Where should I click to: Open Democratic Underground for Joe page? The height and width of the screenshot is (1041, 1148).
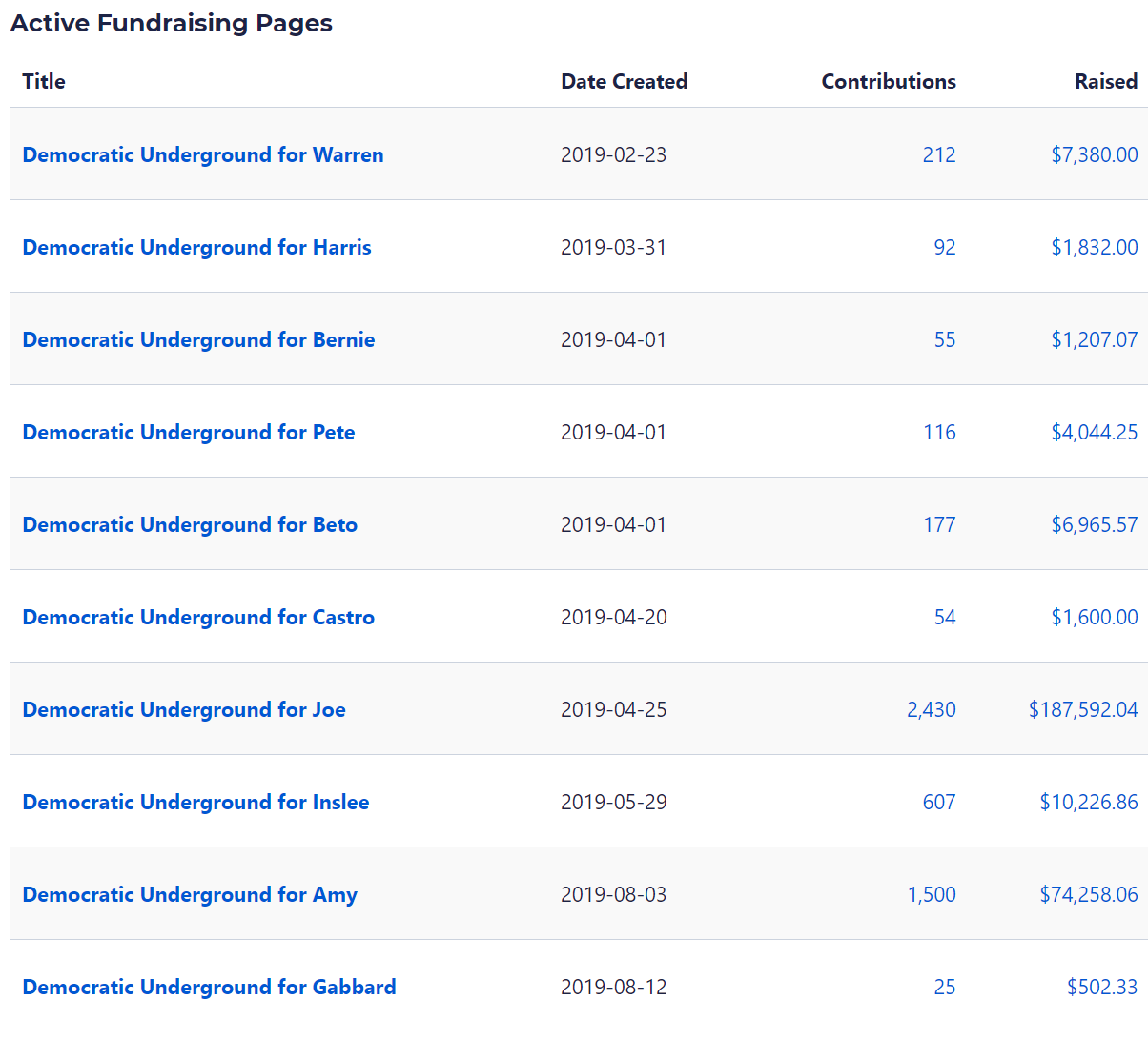184,709
